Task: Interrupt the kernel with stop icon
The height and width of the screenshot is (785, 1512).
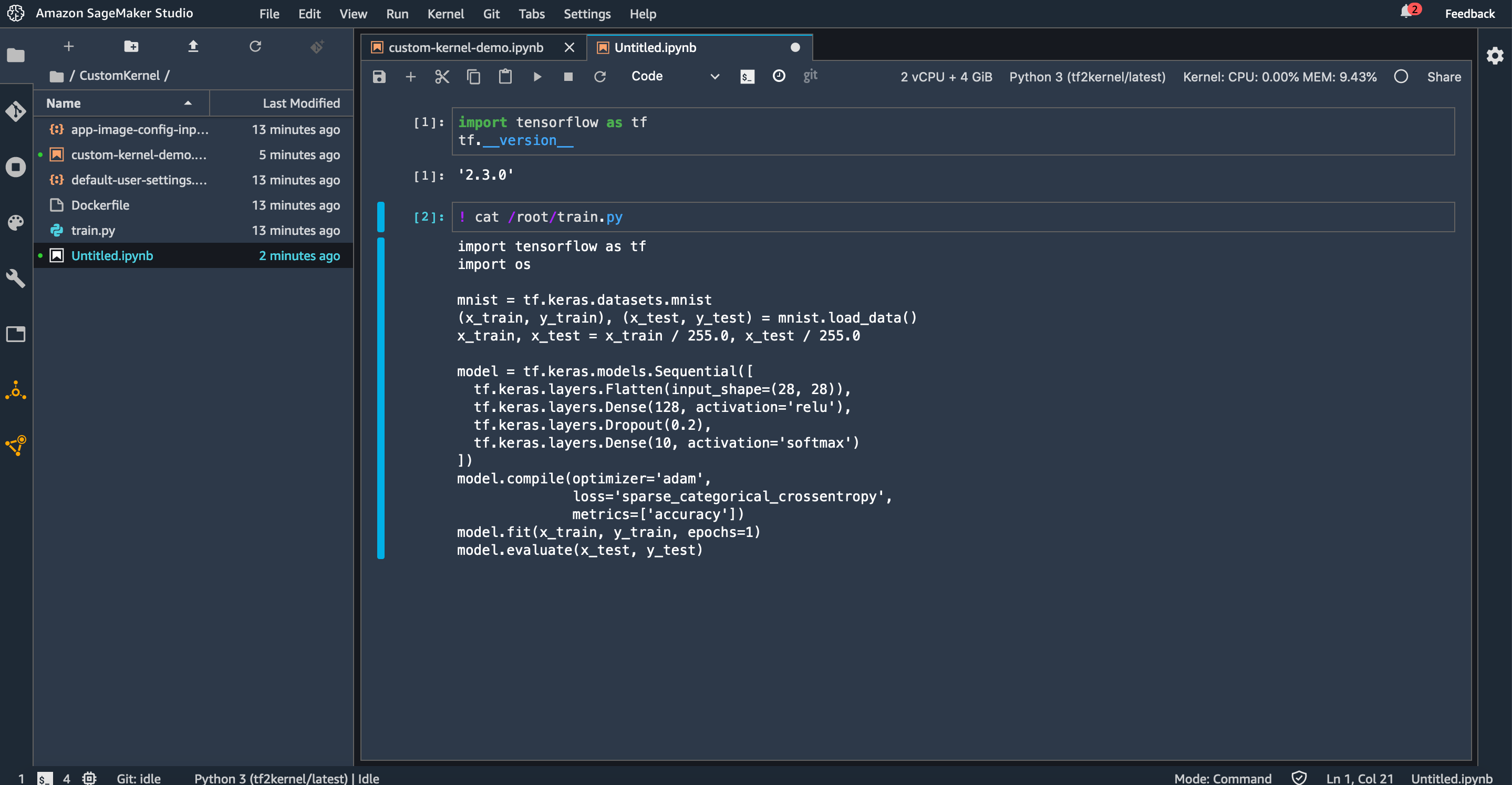Action: (x=568, y=77)
